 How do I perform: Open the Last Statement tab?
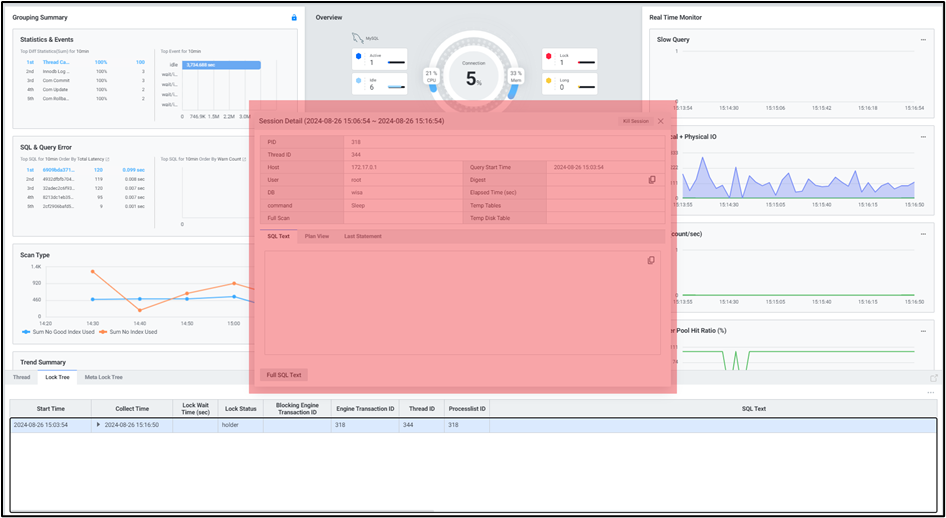(362, 237)
